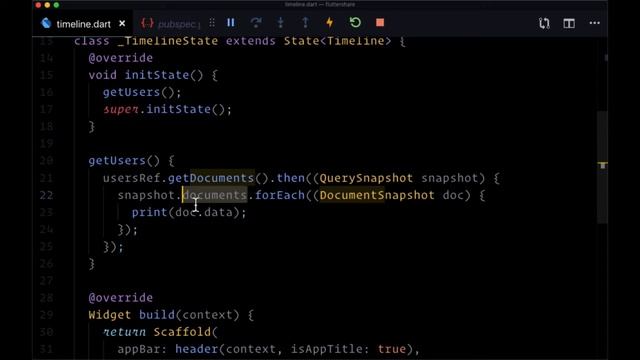Click the getUsers() function definition
The height and width of the screenshot is (360, 640).
pyautogui.click(x=124, y=160)
